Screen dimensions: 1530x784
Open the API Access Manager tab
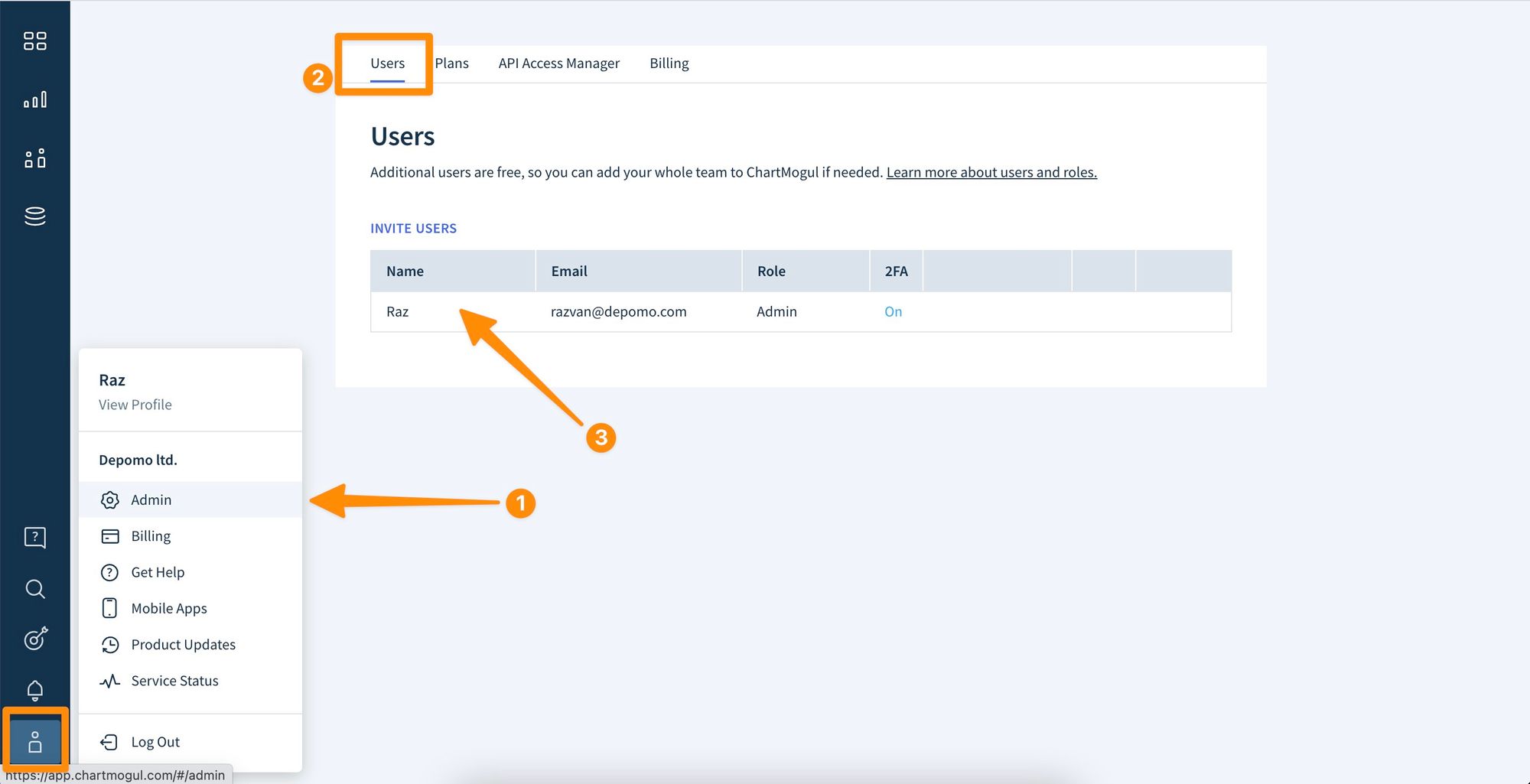(558, 63)
